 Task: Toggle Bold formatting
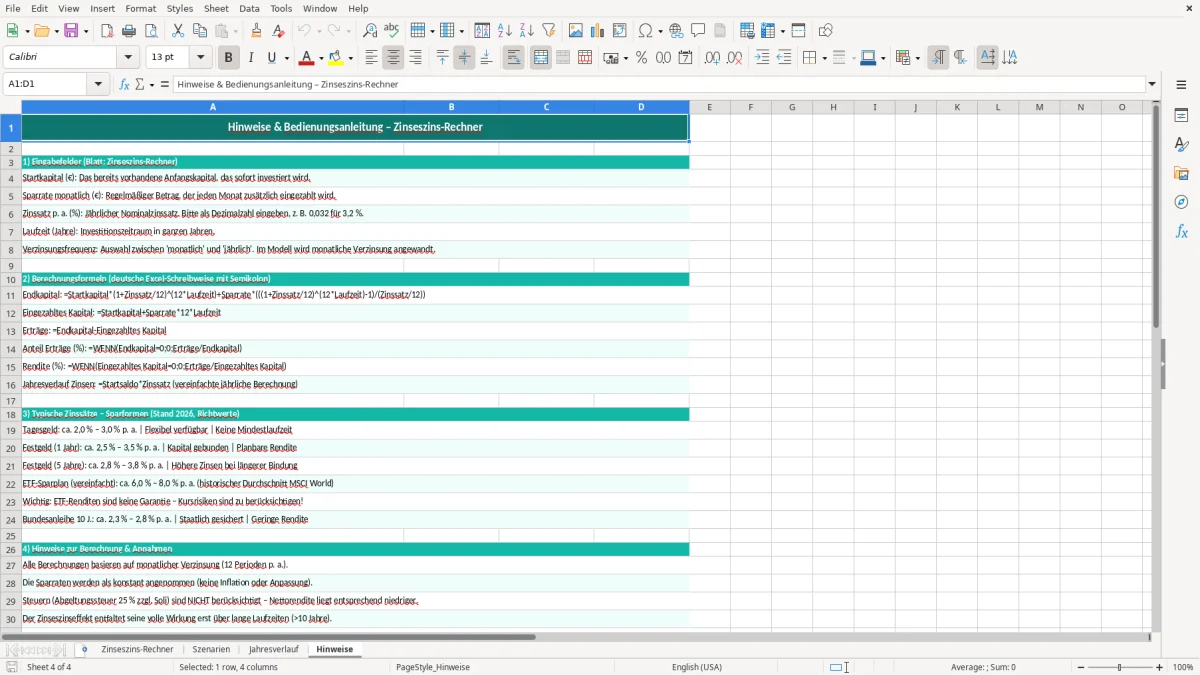229,58
